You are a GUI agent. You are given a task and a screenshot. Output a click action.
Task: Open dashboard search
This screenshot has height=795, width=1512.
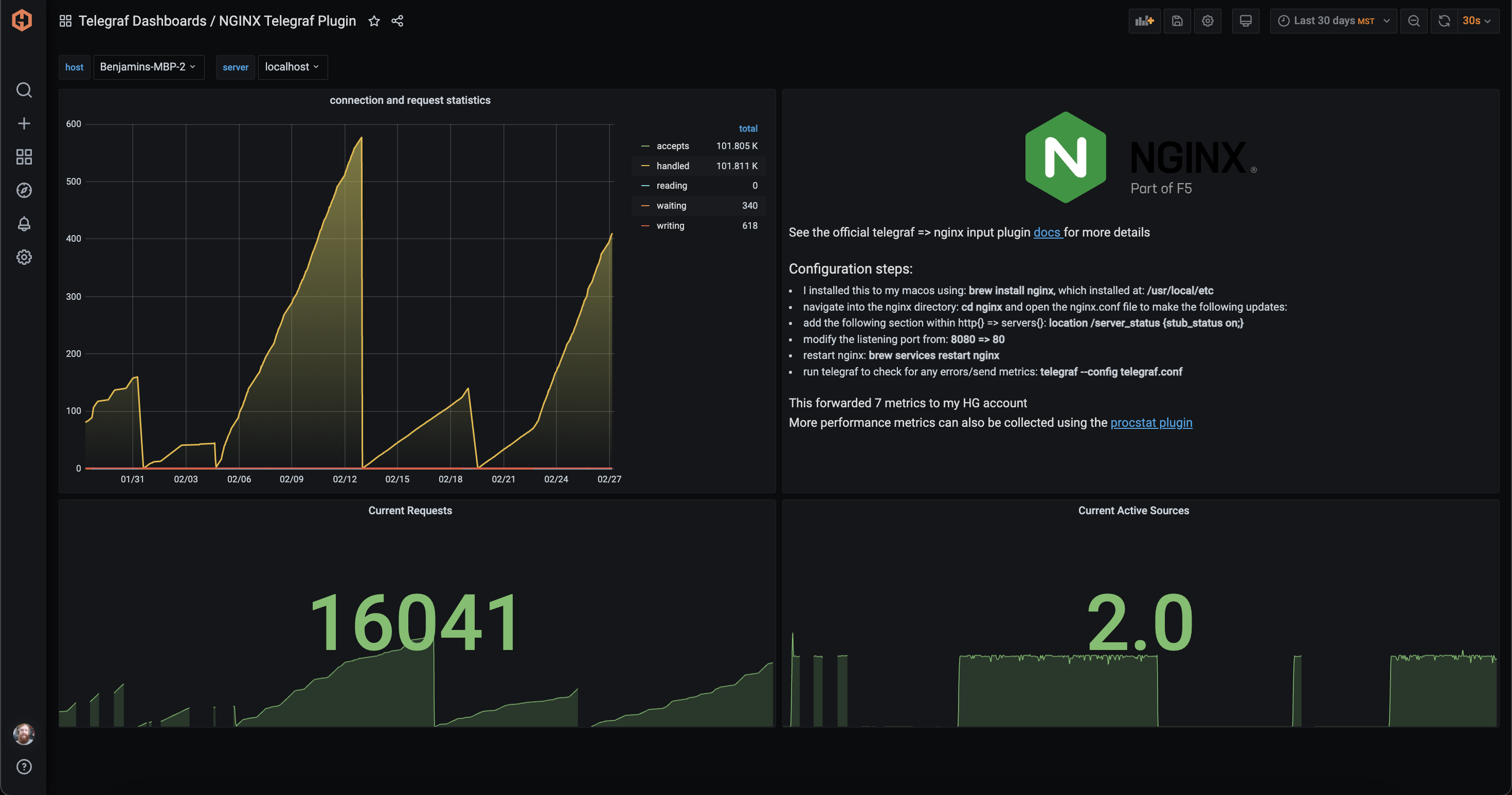[x=24, y=90]
